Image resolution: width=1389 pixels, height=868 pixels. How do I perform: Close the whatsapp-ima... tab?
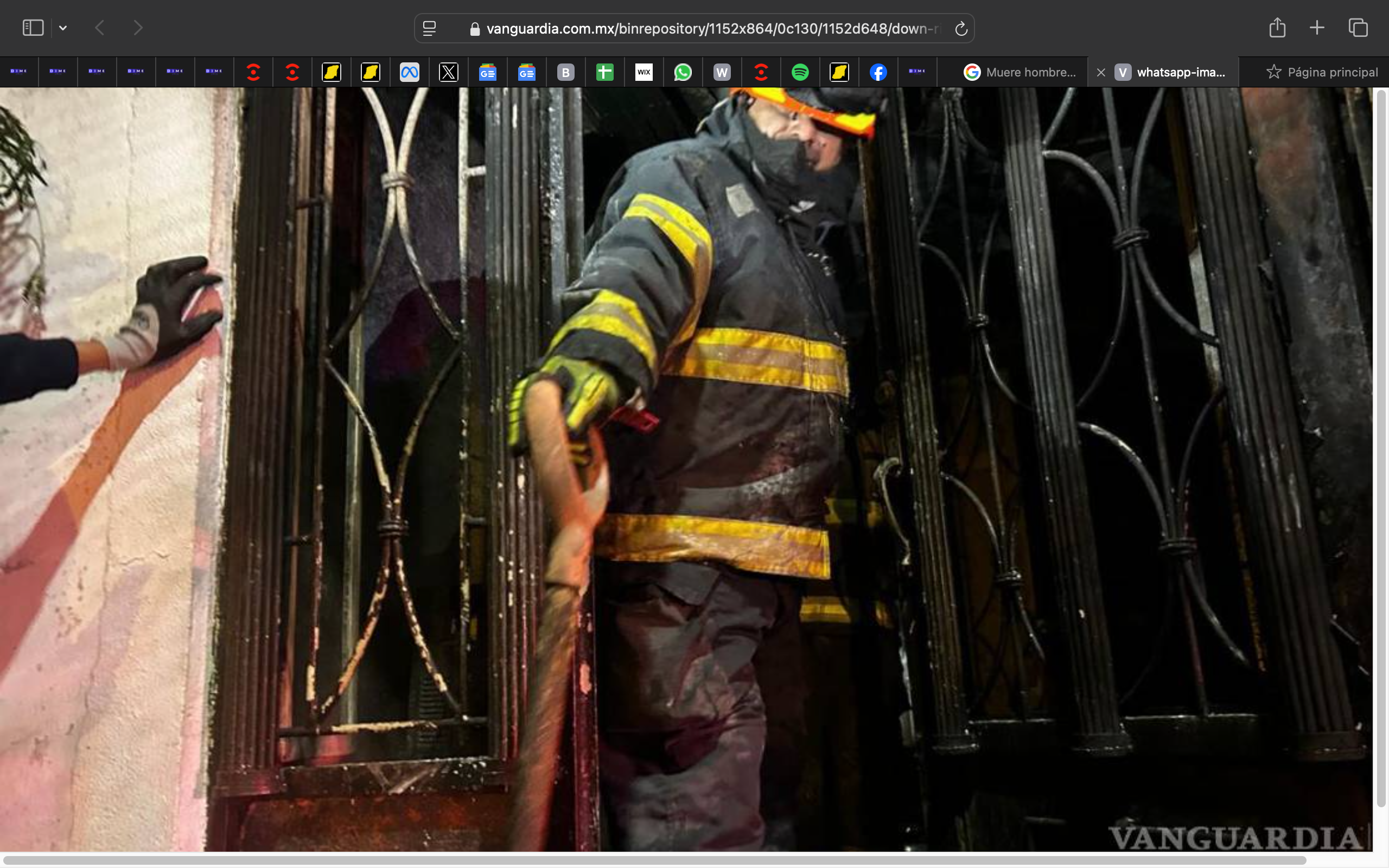1100,72
